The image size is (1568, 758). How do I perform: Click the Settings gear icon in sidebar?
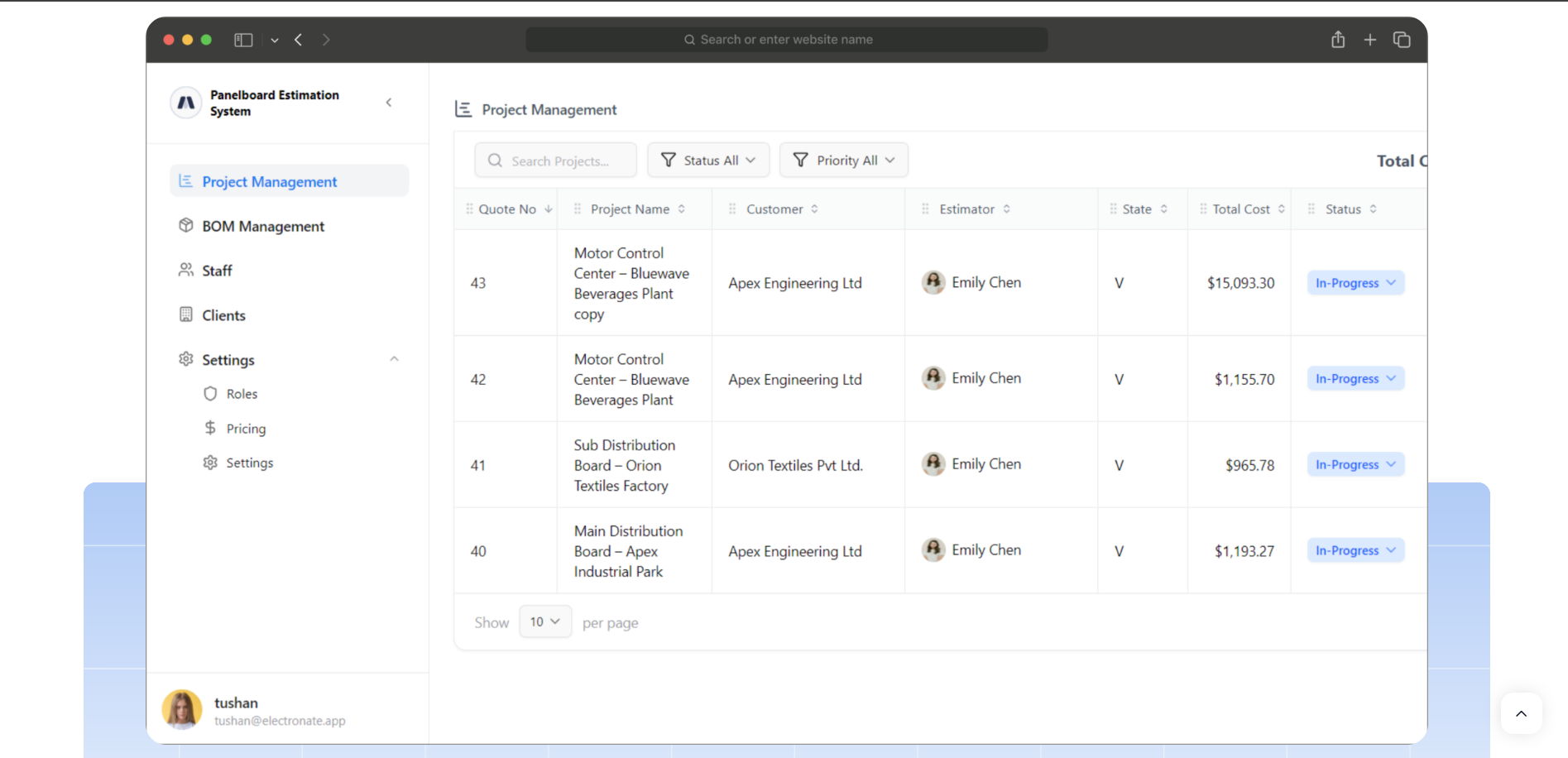tap(185, 358)
